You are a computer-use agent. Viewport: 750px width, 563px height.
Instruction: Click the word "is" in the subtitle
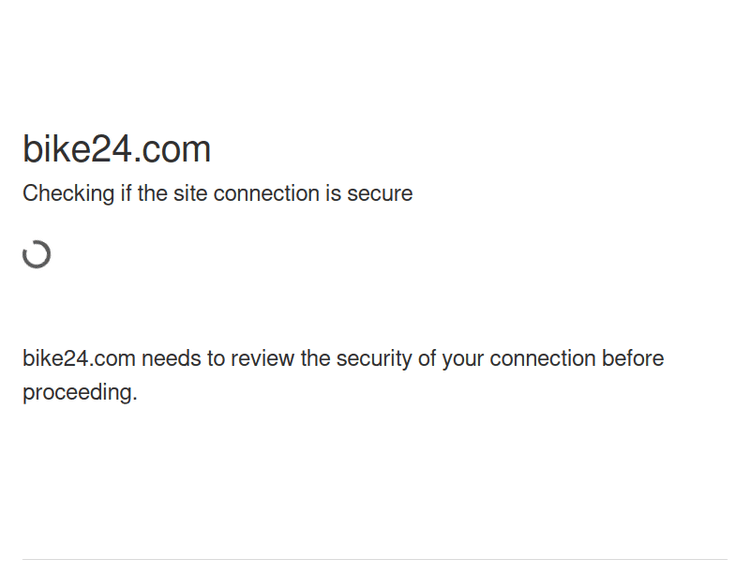tap(333, 194)
